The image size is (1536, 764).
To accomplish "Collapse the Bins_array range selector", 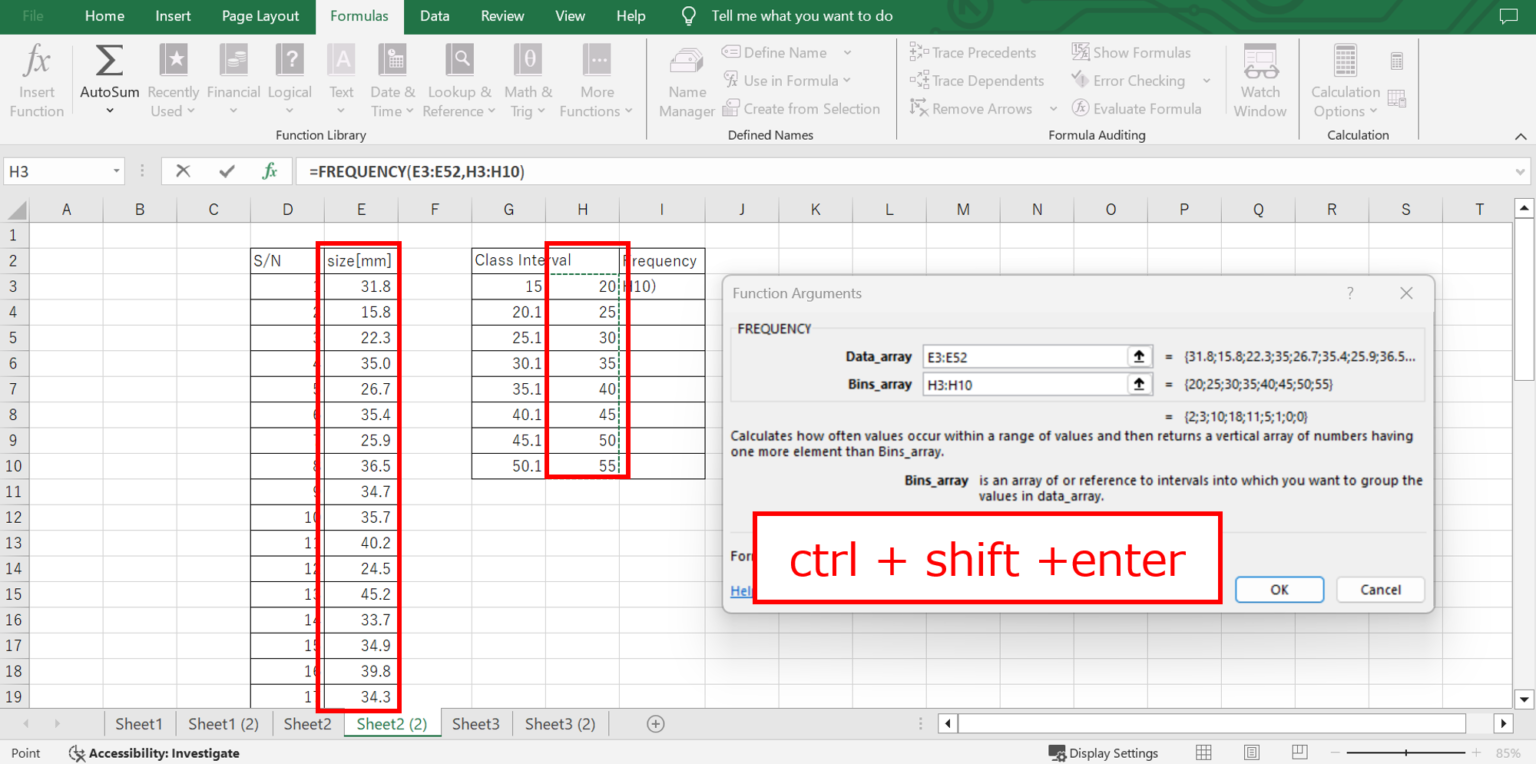I will pos(1138,384).
